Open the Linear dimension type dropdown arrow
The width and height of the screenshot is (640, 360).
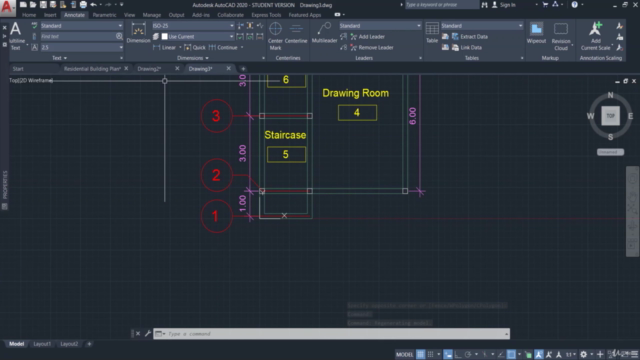[180, 47]
